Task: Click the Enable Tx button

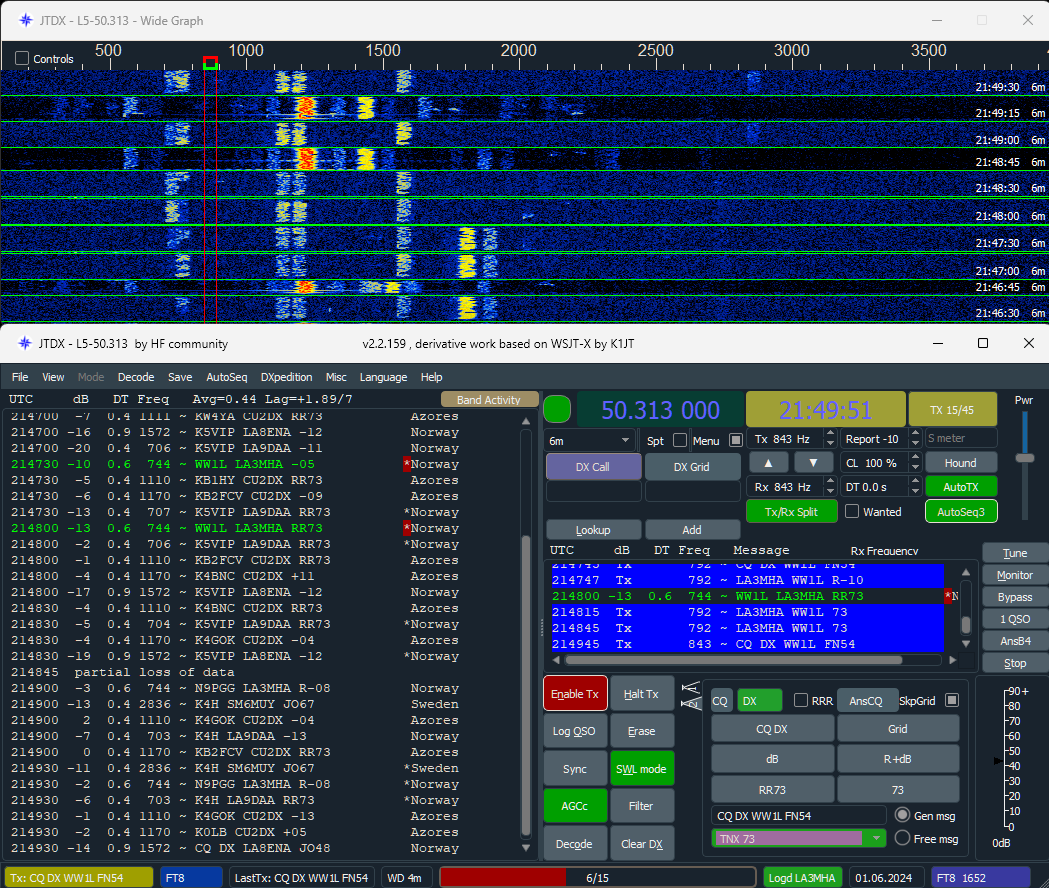Action: click(x=575, y=694)
